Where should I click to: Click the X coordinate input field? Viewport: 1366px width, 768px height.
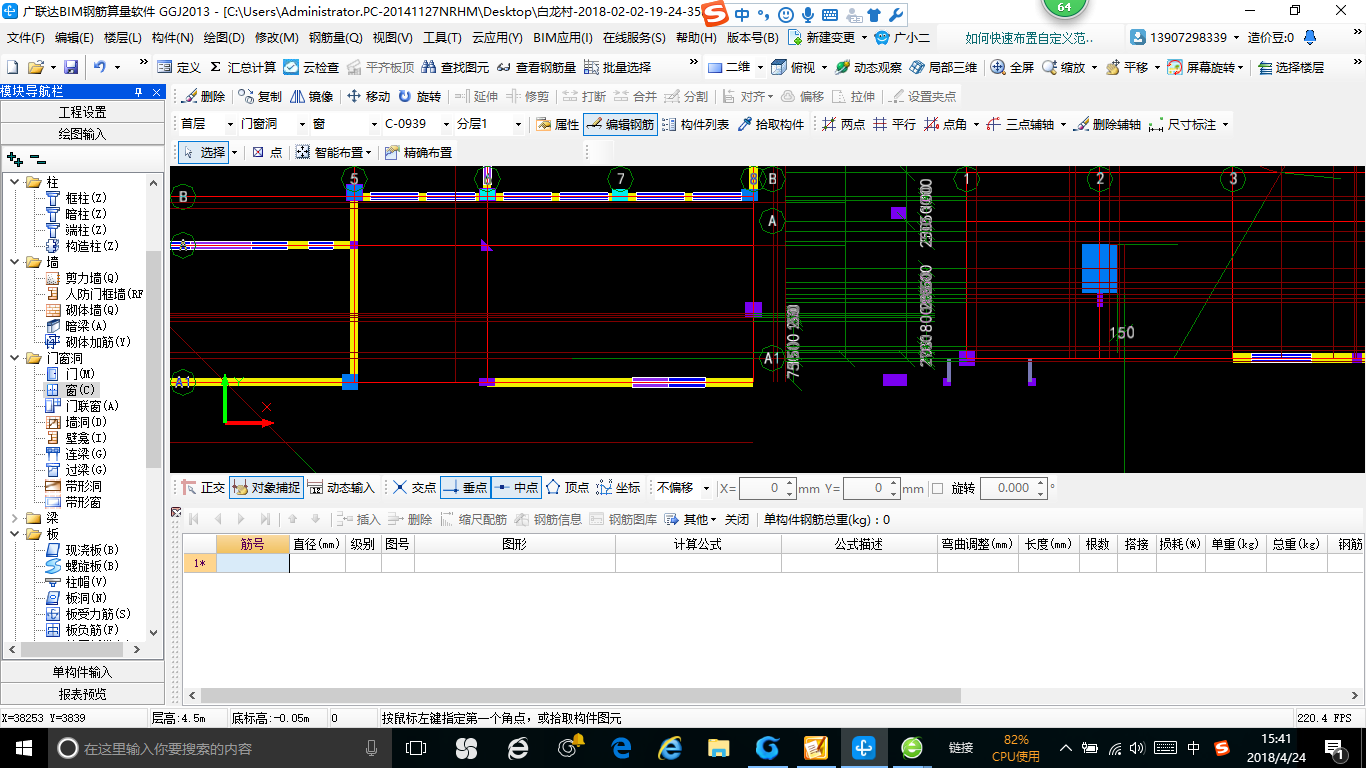(767, 488)
